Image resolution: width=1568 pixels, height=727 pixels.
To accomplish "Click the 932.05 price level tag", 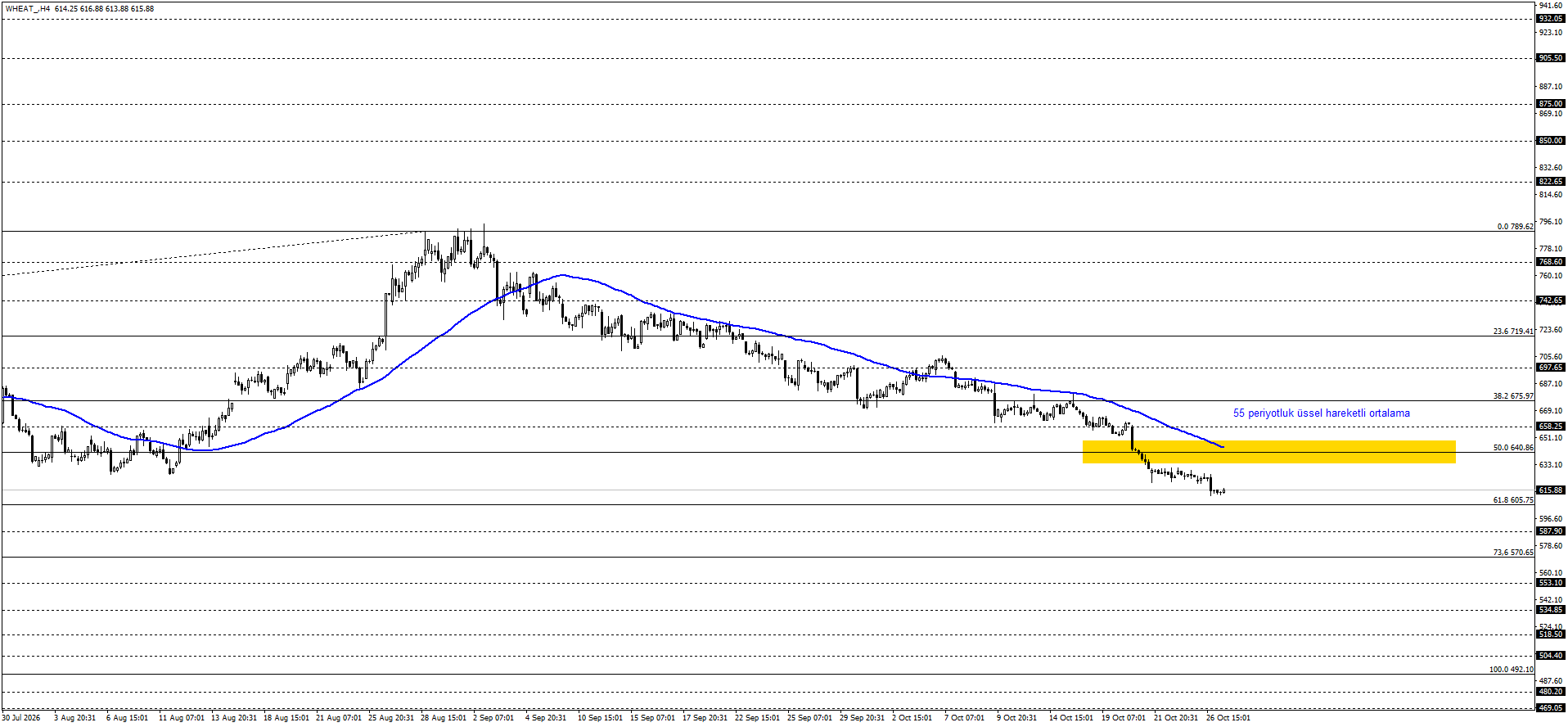I will tap(1551, 19).
